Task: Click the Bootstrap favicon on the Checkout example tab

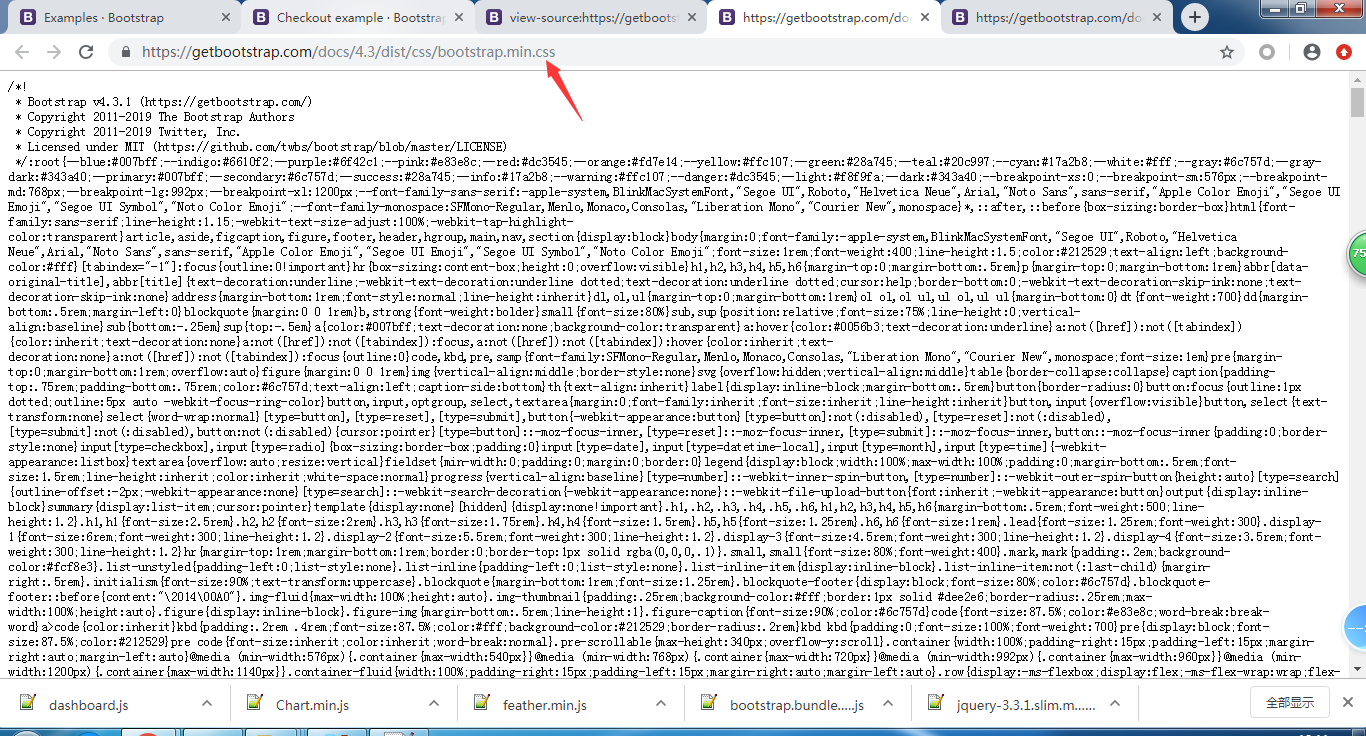Action: [x=261, y=17]
